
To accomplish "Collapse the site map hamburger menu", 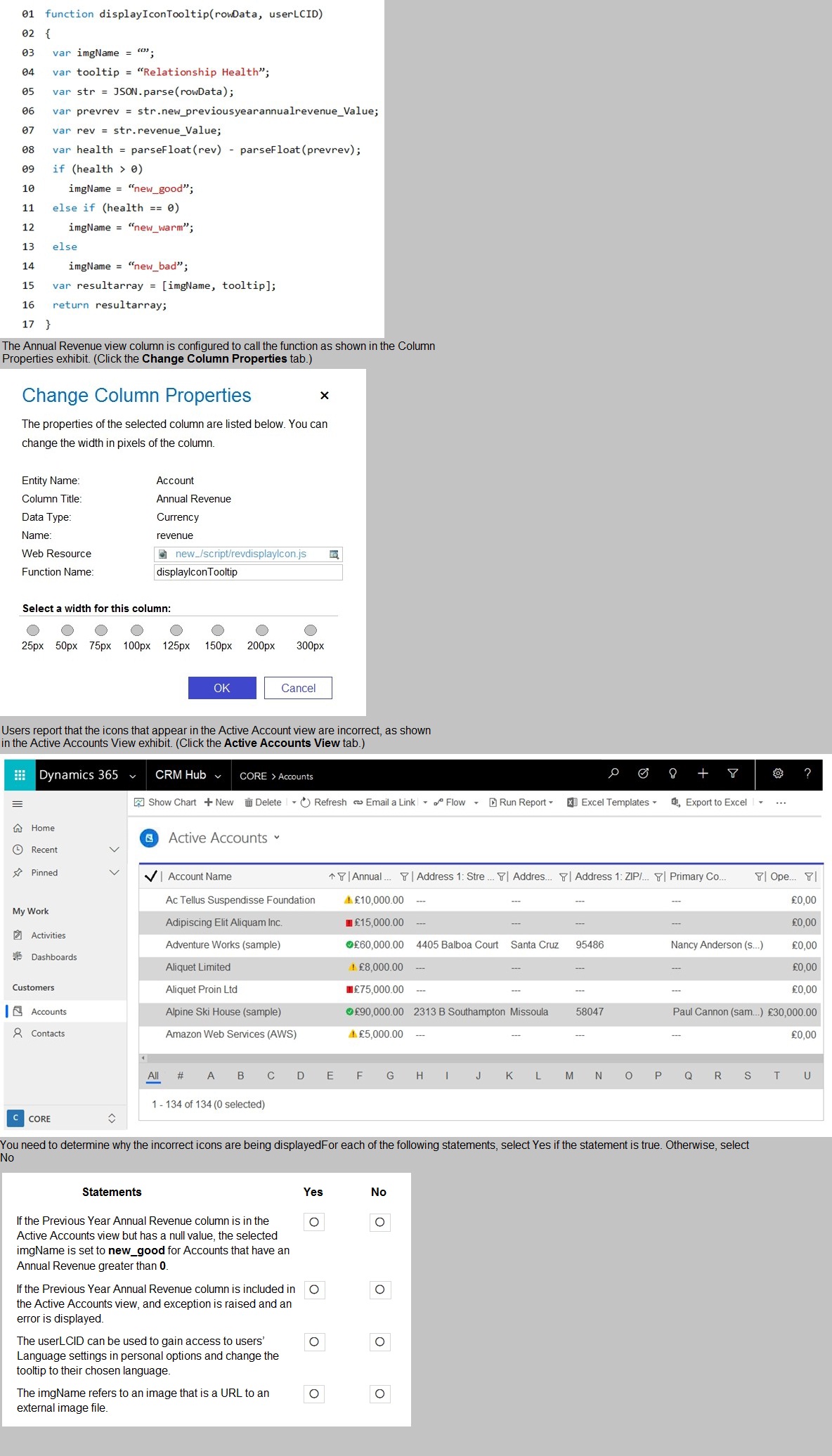I will [18, 804].
